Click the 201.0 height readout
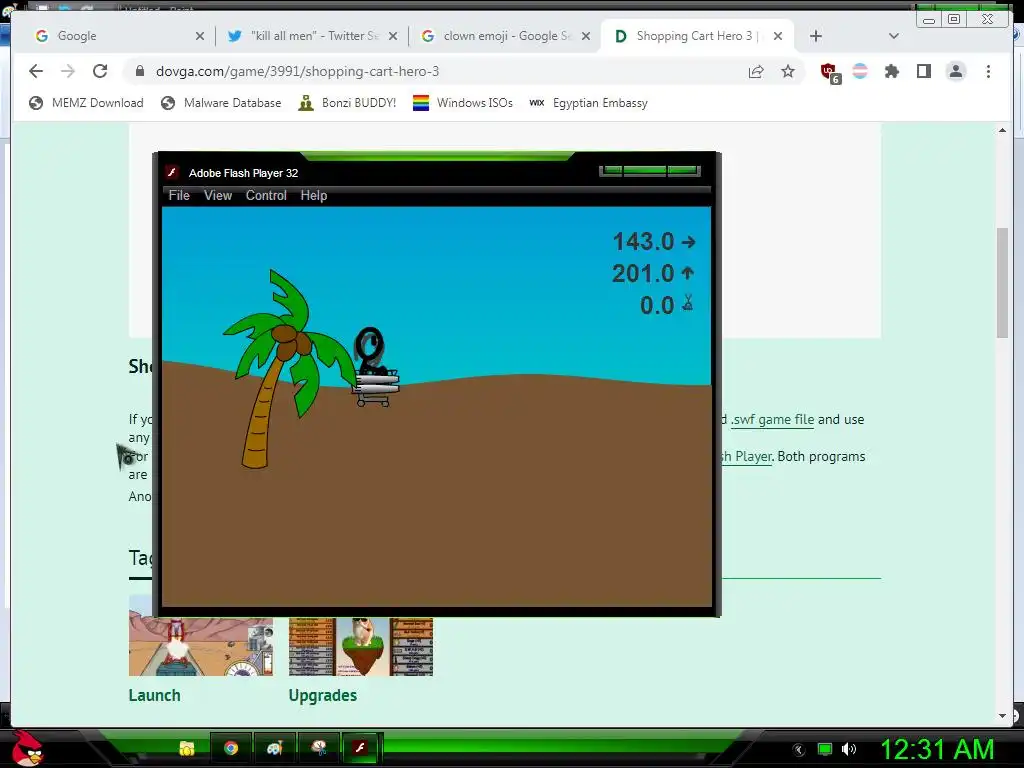This screenshot has height=768, width=1024. [652, 273]
